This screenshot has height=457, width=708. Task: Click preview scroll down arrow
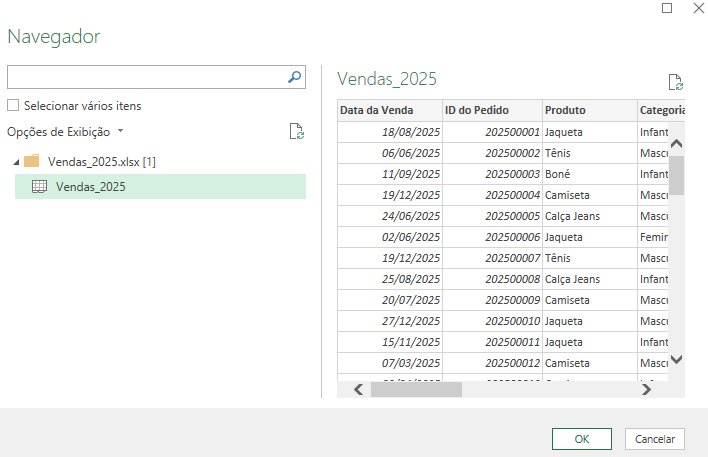pyautogui.click(x=676, y=359)
